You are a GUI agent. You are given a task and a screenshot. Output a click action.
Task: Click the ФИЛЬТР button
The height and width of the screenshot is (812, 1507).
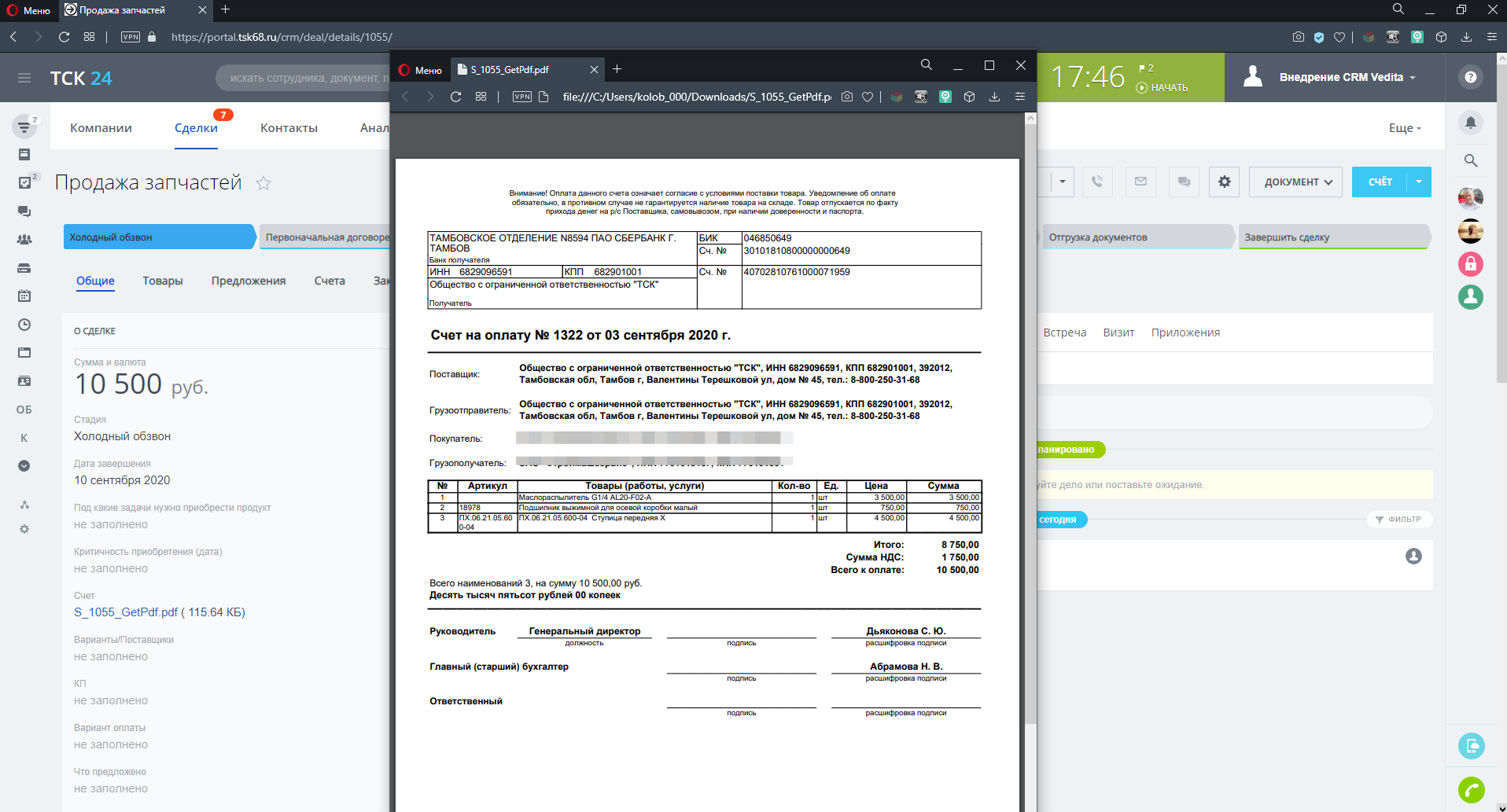click(1398, 519)
